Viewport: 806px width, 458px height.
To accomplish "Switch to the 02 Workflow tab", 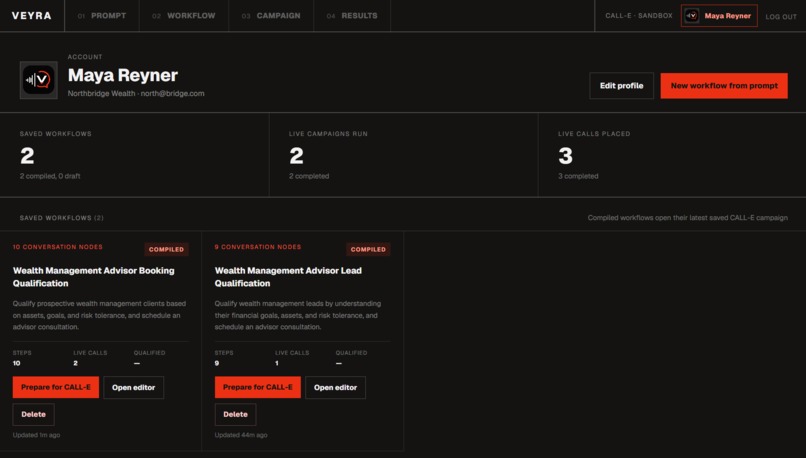I will pyautogui.click(x=184, y=15).
